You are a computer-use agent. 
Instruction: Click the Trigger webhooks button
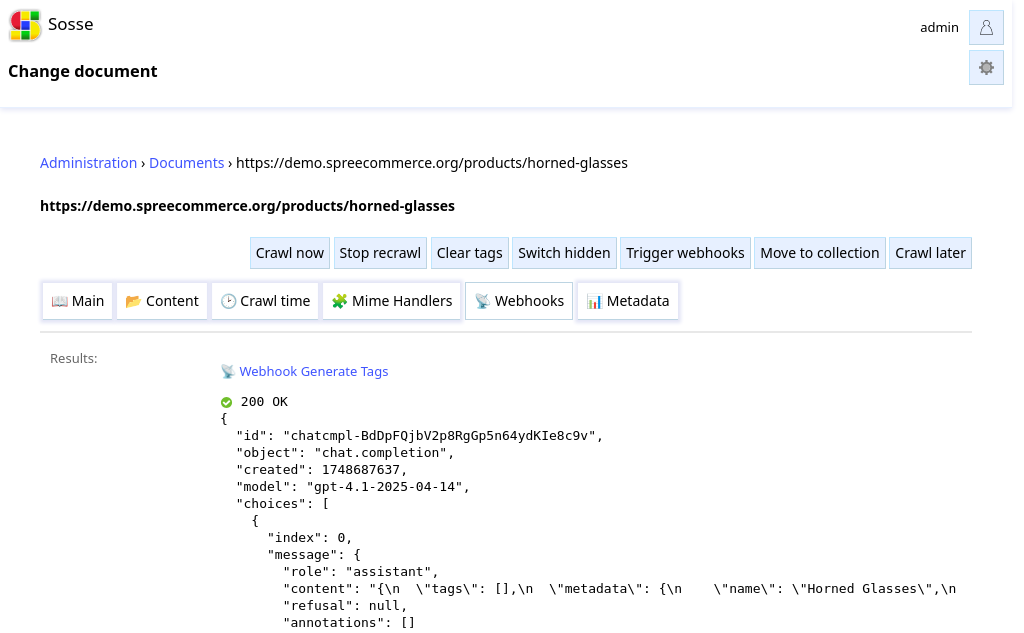click(x=685, y=253)
